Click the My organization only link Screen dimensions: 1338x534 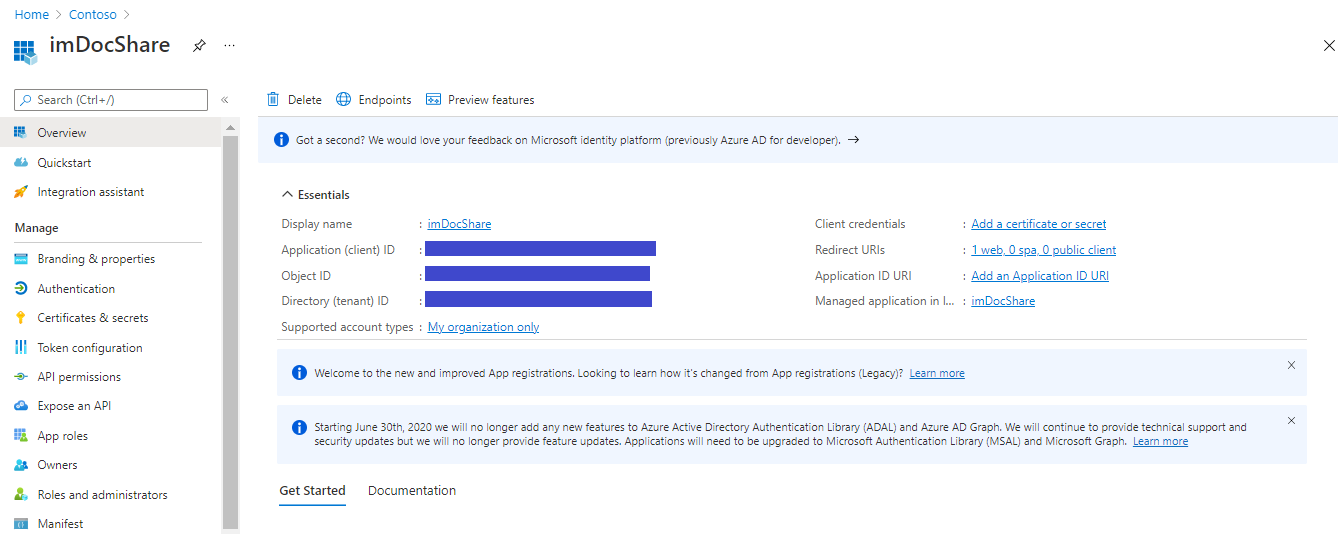(483, 327)
